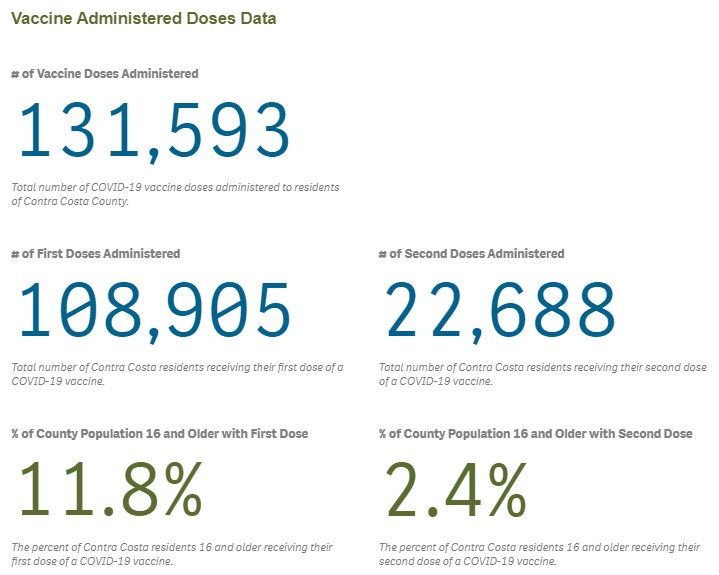The image size is (719, 575).
Task: Click the description 'Total number of Contra Costa residents receiving their second dose'
Action: point(543,374)
